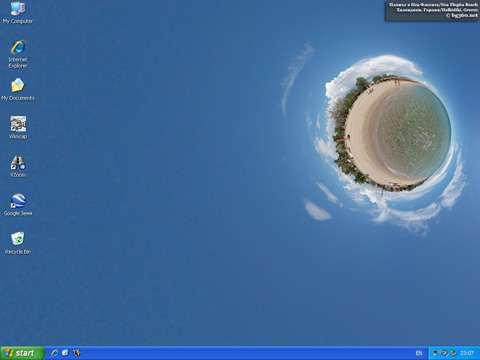480x360 pixels.
Task: Select the Recycle Bin icon
Action: [x=18, y=243]
